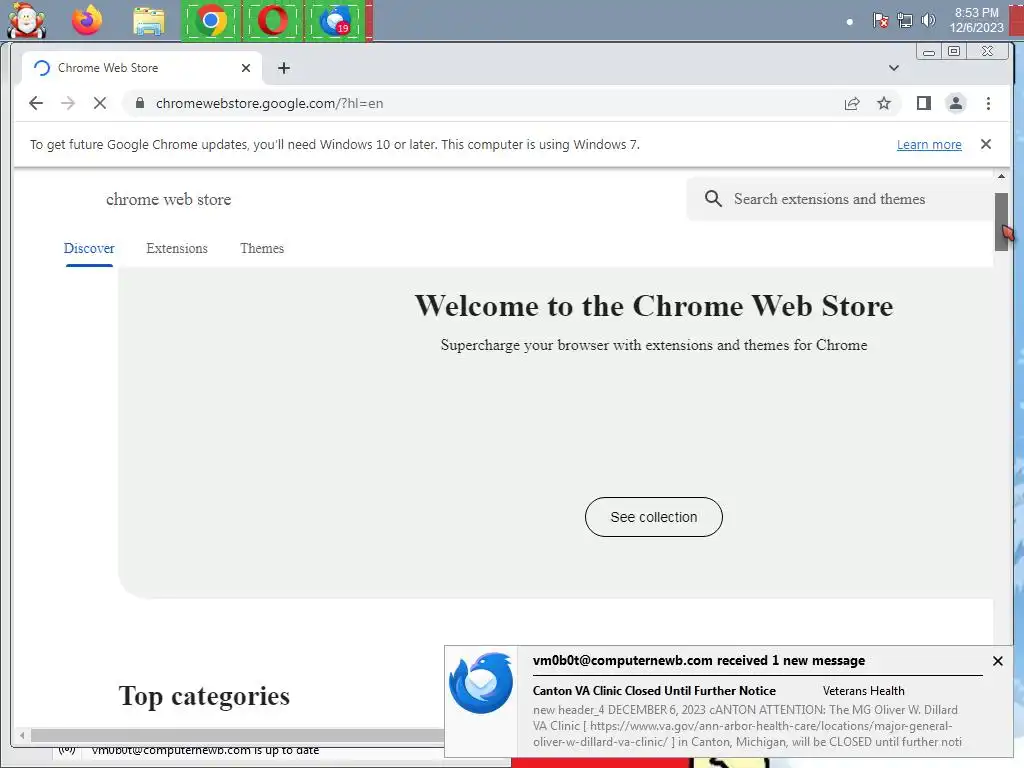This screenshot has width=1024, height=768.
Task: Click the See collection button
Action: coord(654,517)
